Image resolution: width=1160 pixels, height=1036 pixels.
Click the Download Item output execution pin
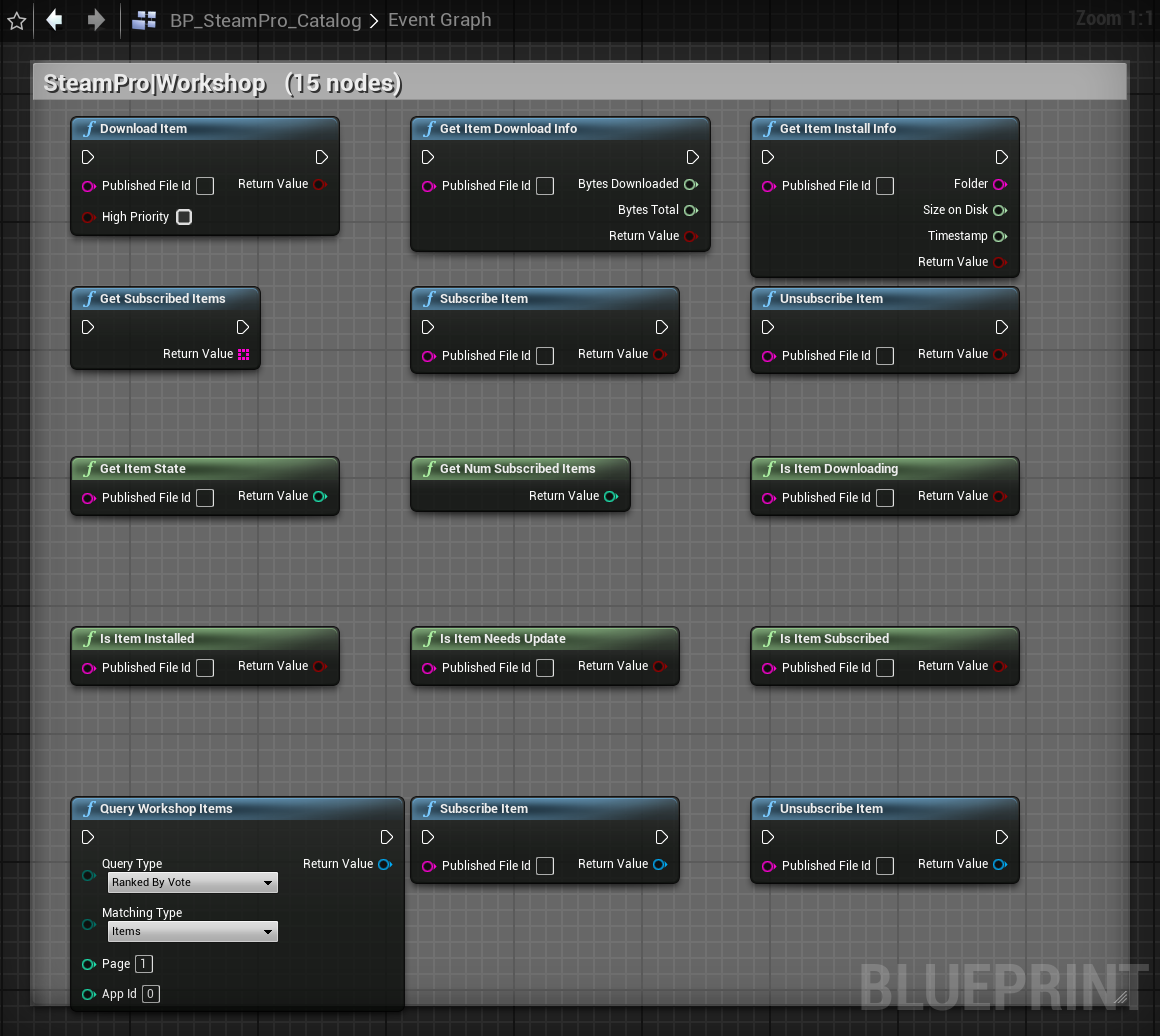321,157
